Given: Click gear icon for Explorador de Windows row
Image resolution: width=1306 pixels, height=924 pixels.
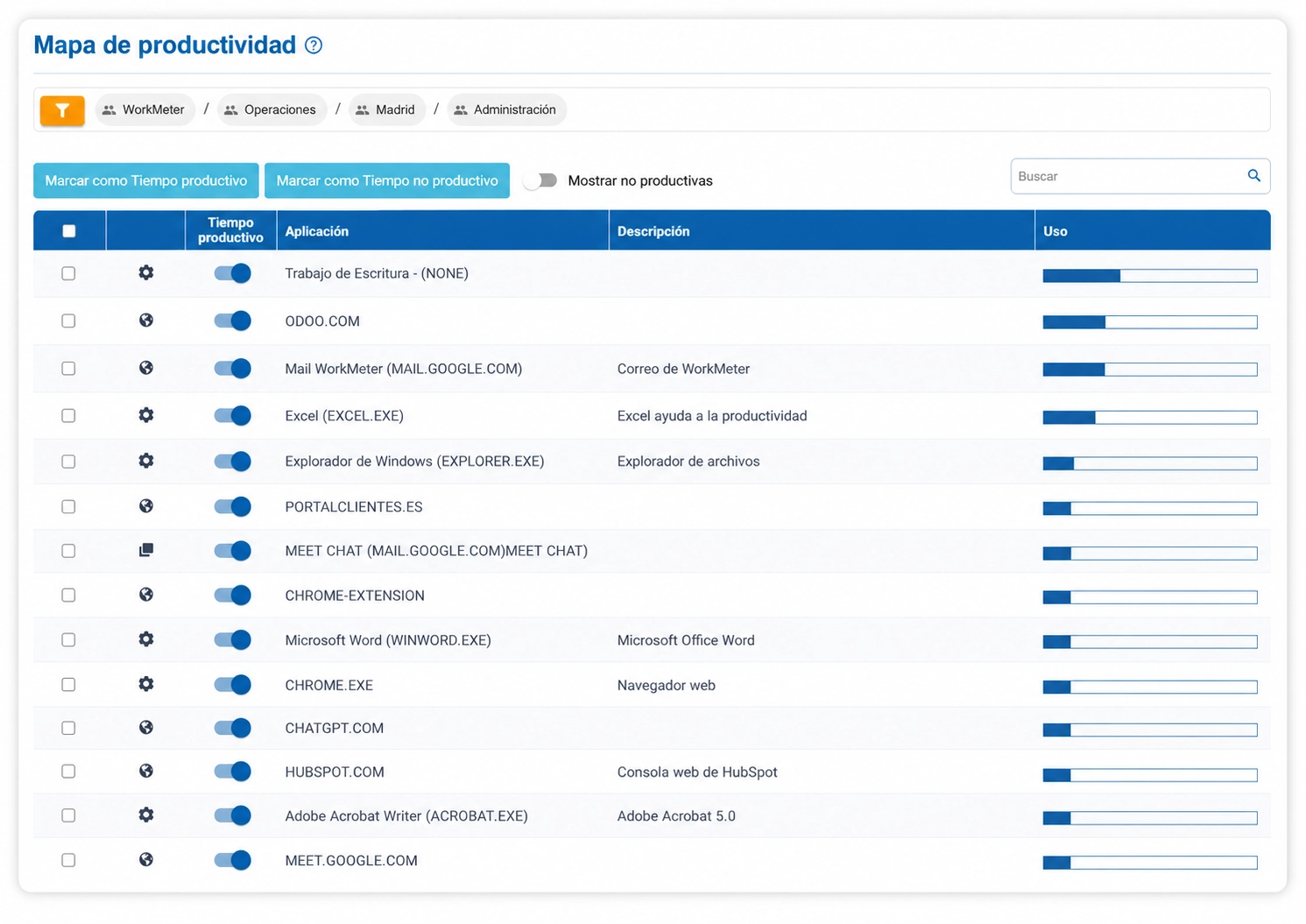Looking at the screenshot, I should [146, 461].
